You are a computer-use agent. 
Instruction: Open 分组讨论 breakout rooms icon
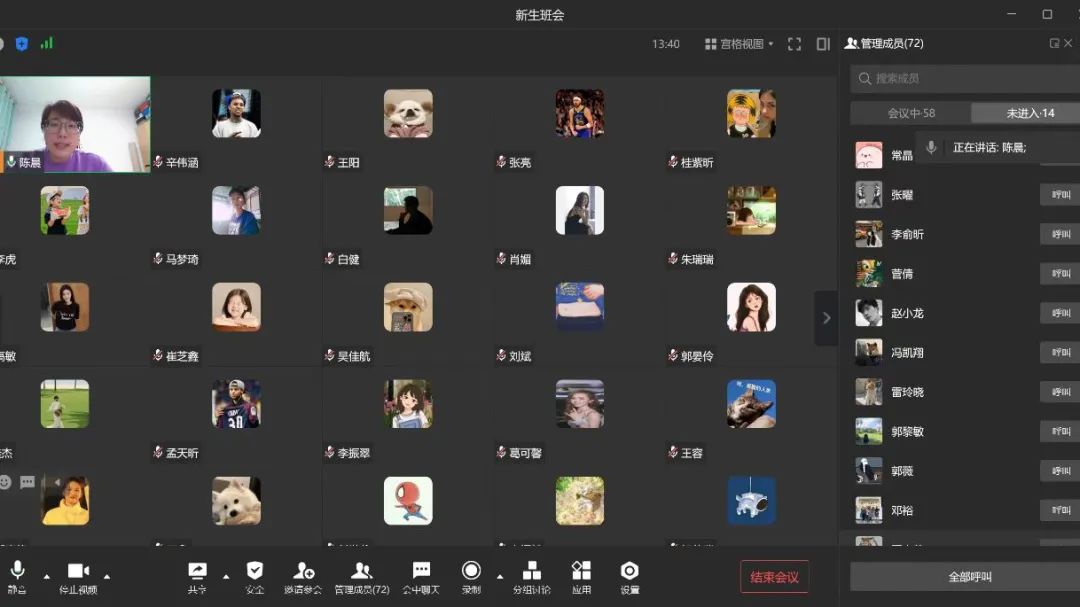click(532, 573)
